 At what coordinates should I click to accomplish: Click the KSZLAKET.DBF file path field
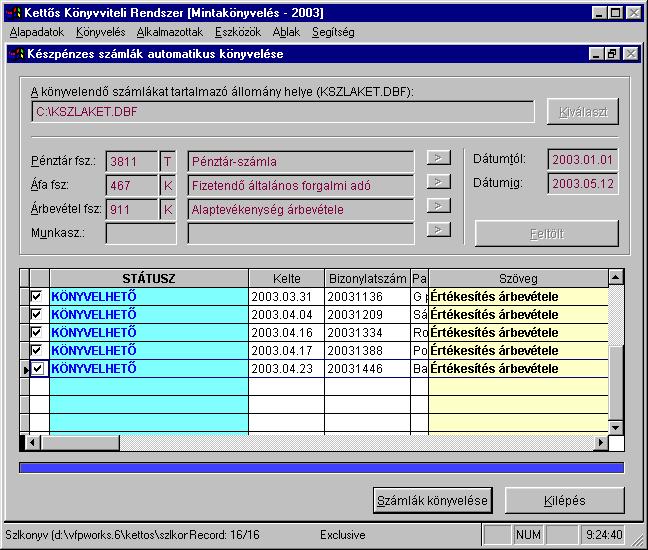(x=283, y=112)
